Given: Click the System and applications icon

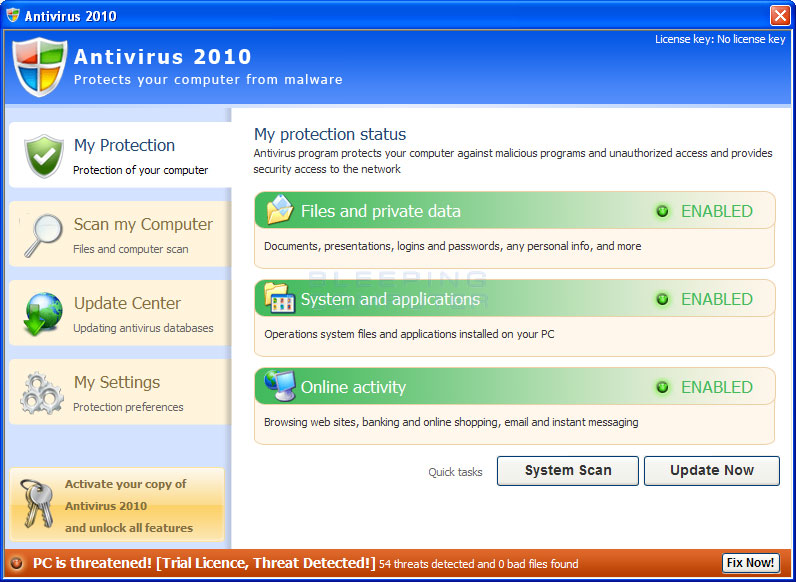Looking at the screenshot, I should coord(280,298).
